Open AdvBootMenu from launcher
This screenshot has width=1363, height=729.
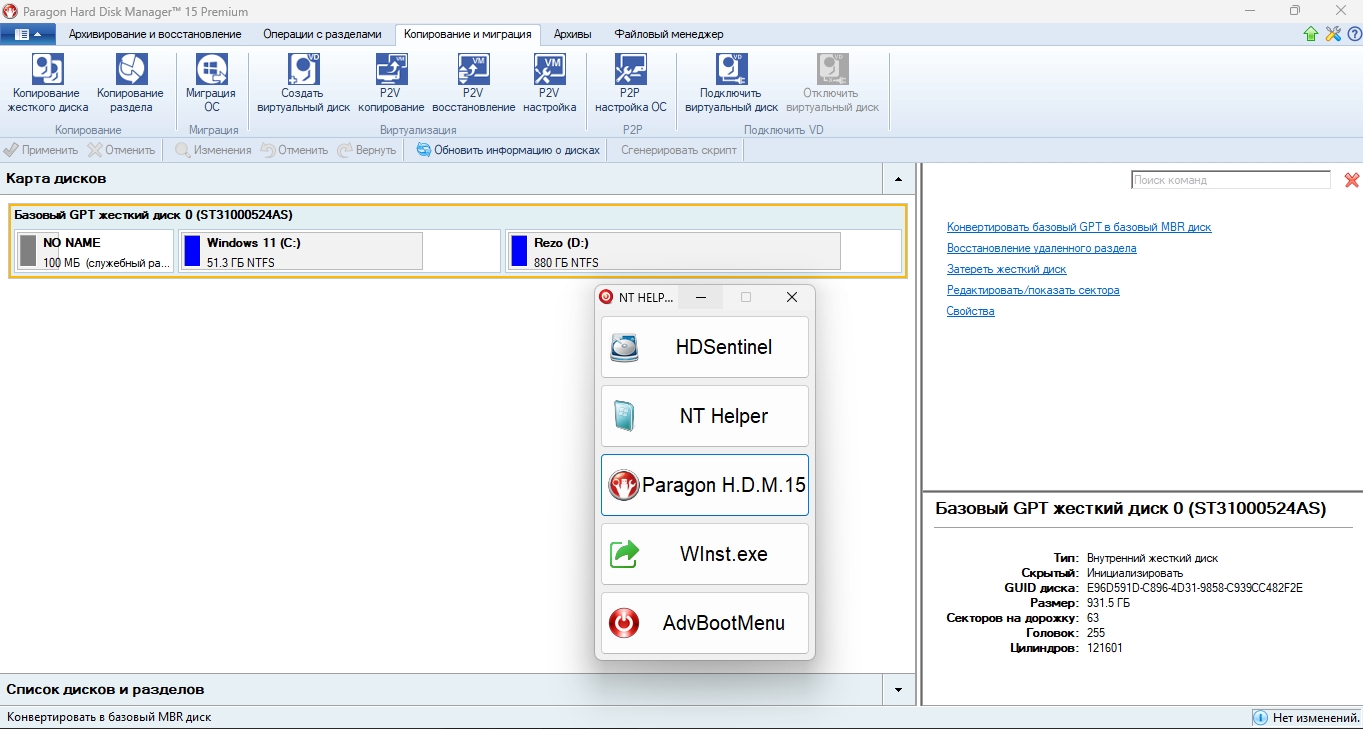[705, 623]
